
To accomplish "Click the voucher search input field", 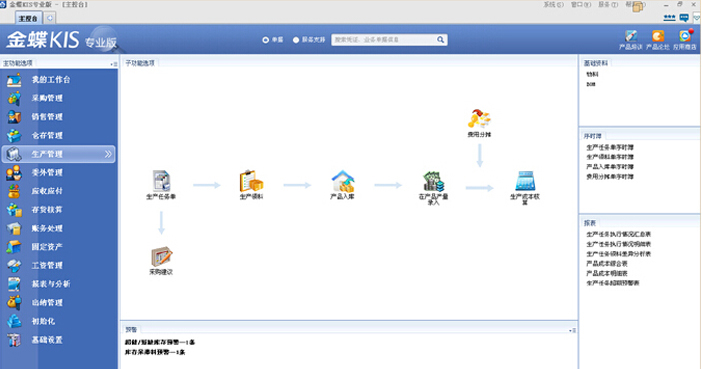I will pyautogui.click(x=384, y=40).
